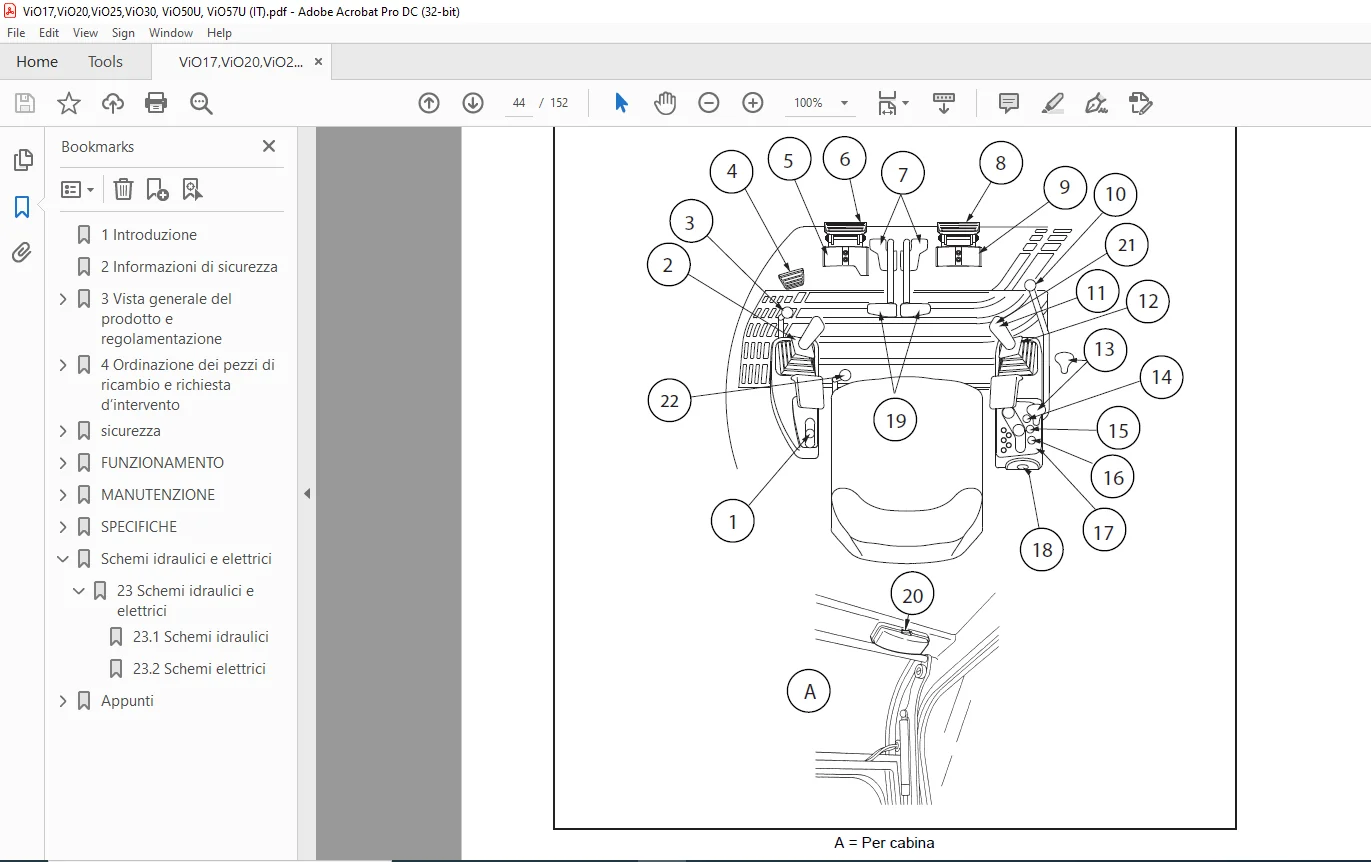This screenshot has height=862, width=1371.
Task: Zoom in with plus icon
Action: (x=753, y=103)
